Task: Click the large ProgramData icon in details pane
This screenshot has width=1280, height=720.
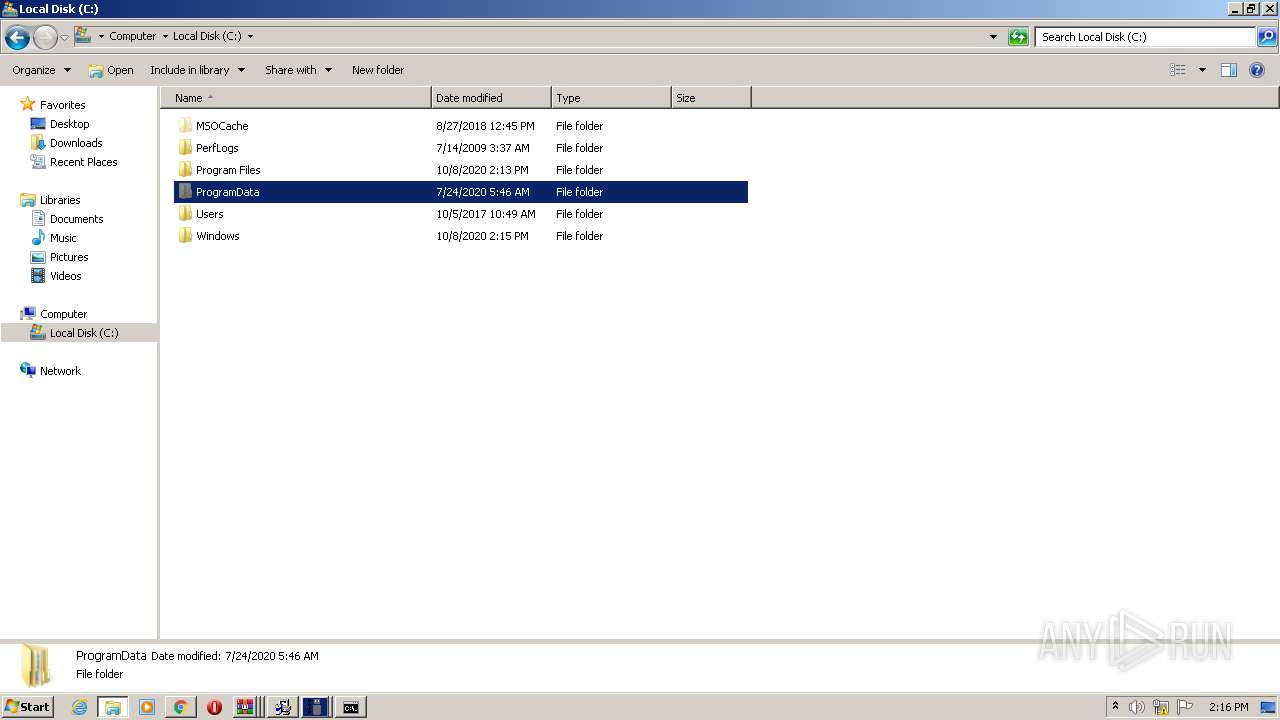Action: [x=37, y=665]
